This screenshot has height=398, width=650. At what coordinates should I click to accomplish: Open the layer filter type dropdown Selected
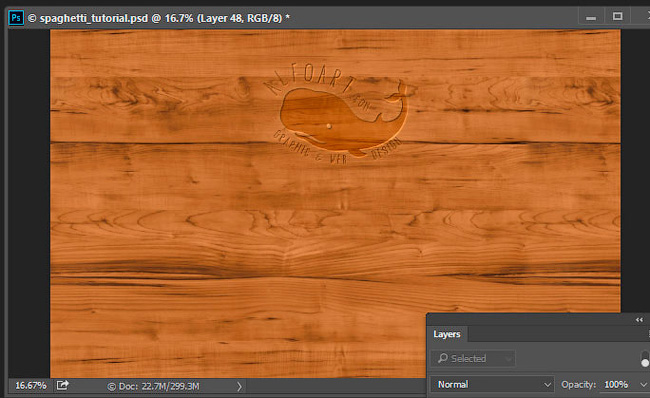pyautogui.click(x=473, y=358)
